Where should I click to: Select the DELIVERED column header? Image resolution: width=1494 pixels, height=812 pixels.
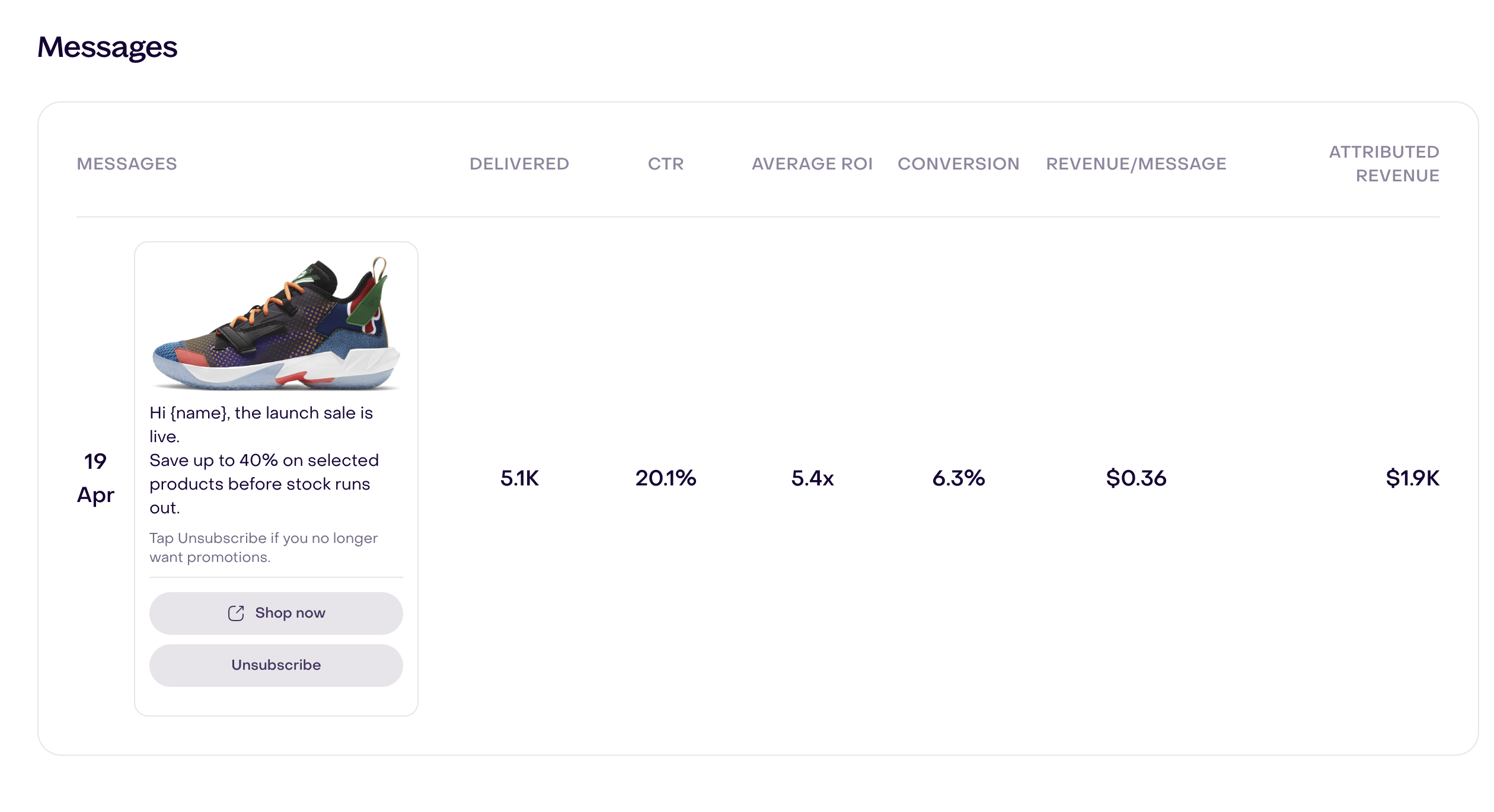519,164
